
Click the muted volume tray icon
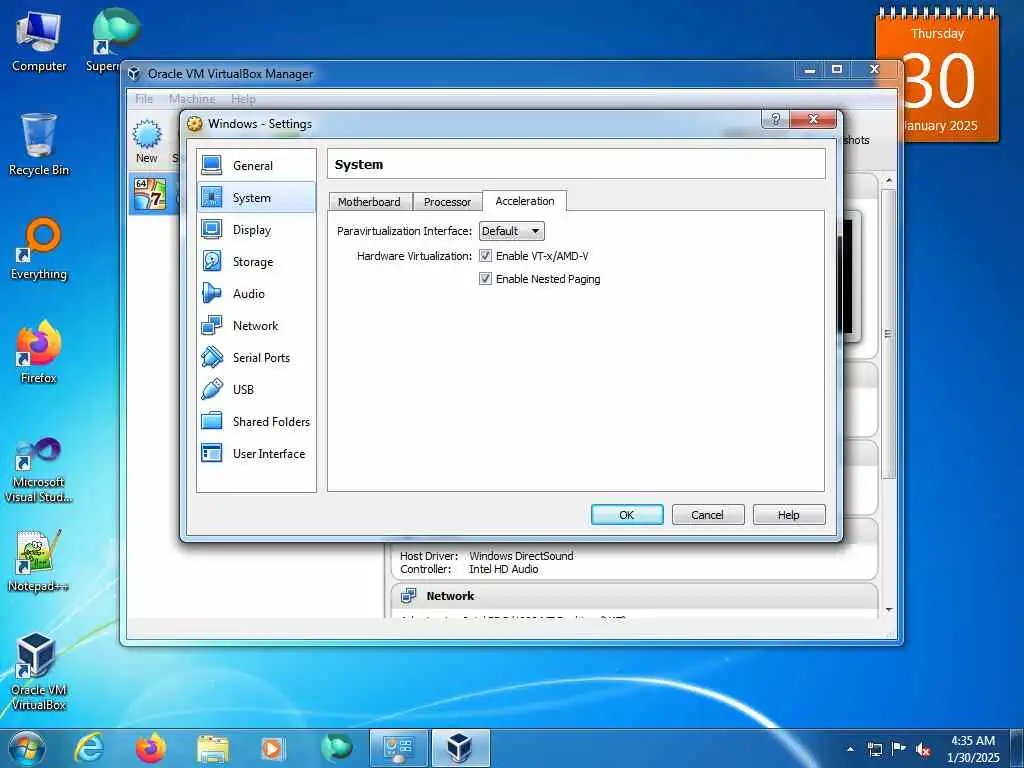[923, 750]
